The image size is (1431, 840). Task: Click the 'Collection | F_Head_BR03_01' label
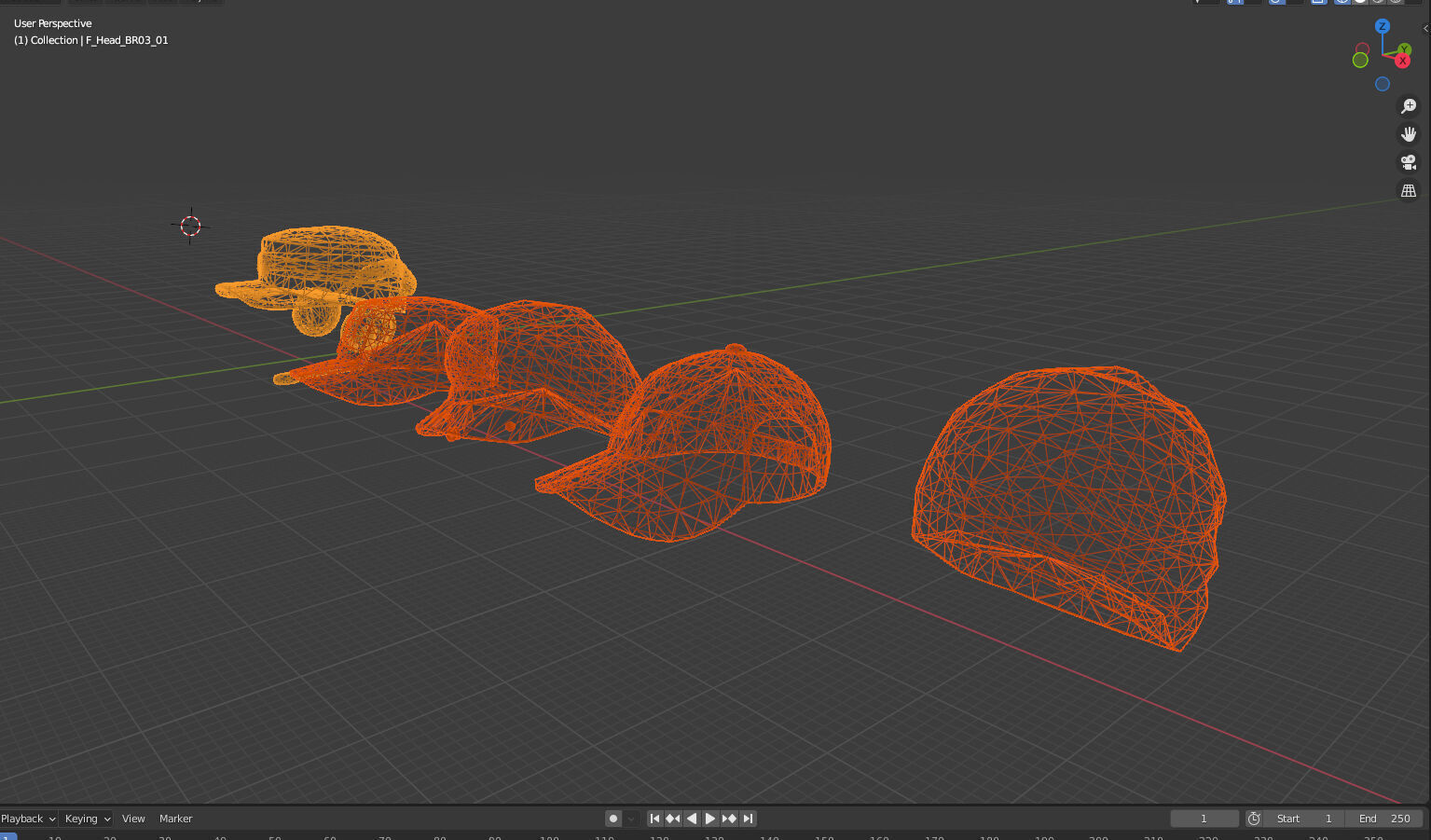click(x=90, y=40)
